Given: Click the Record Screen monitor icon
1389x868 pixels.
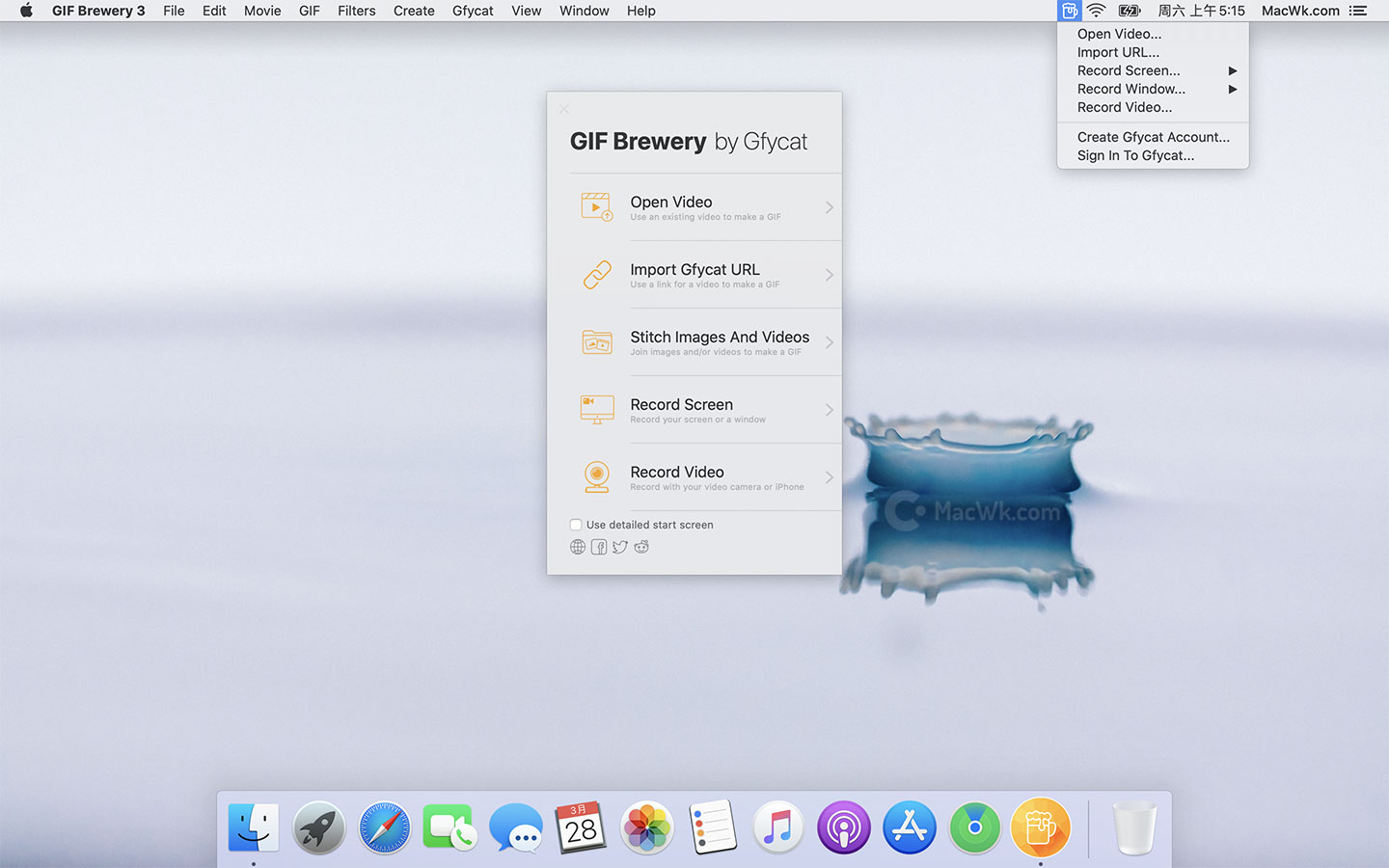Looking at the screenshot, I should [x=597, y=410].
